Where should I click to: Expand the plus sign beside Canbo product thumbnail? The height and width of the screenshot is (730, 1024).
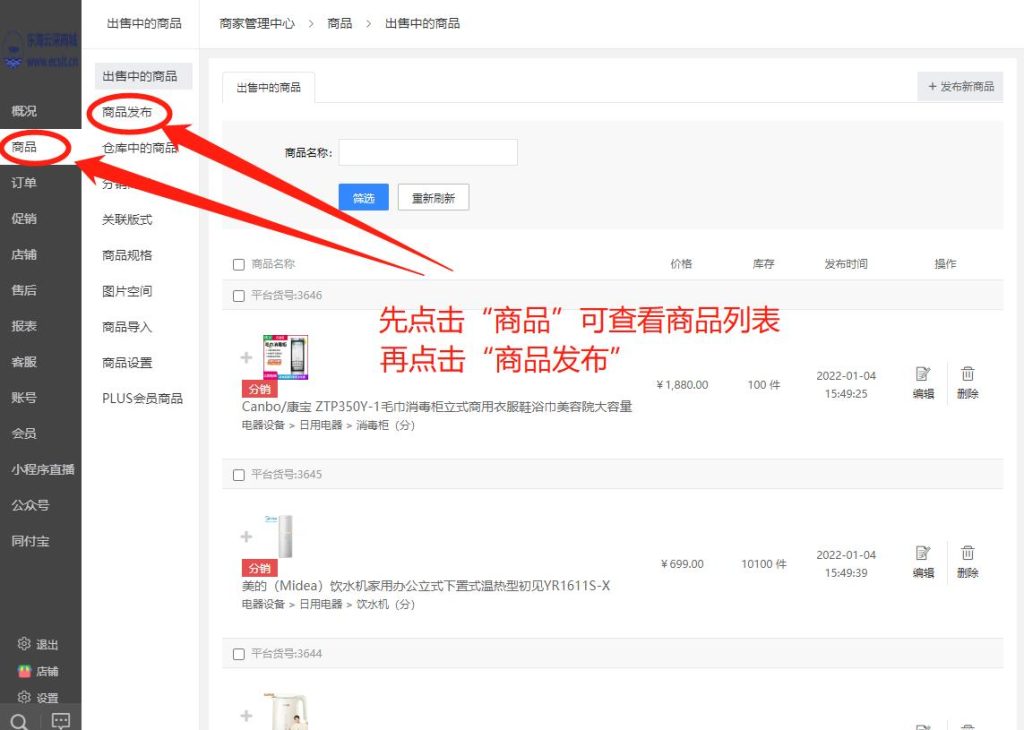(x=246, y=356)
